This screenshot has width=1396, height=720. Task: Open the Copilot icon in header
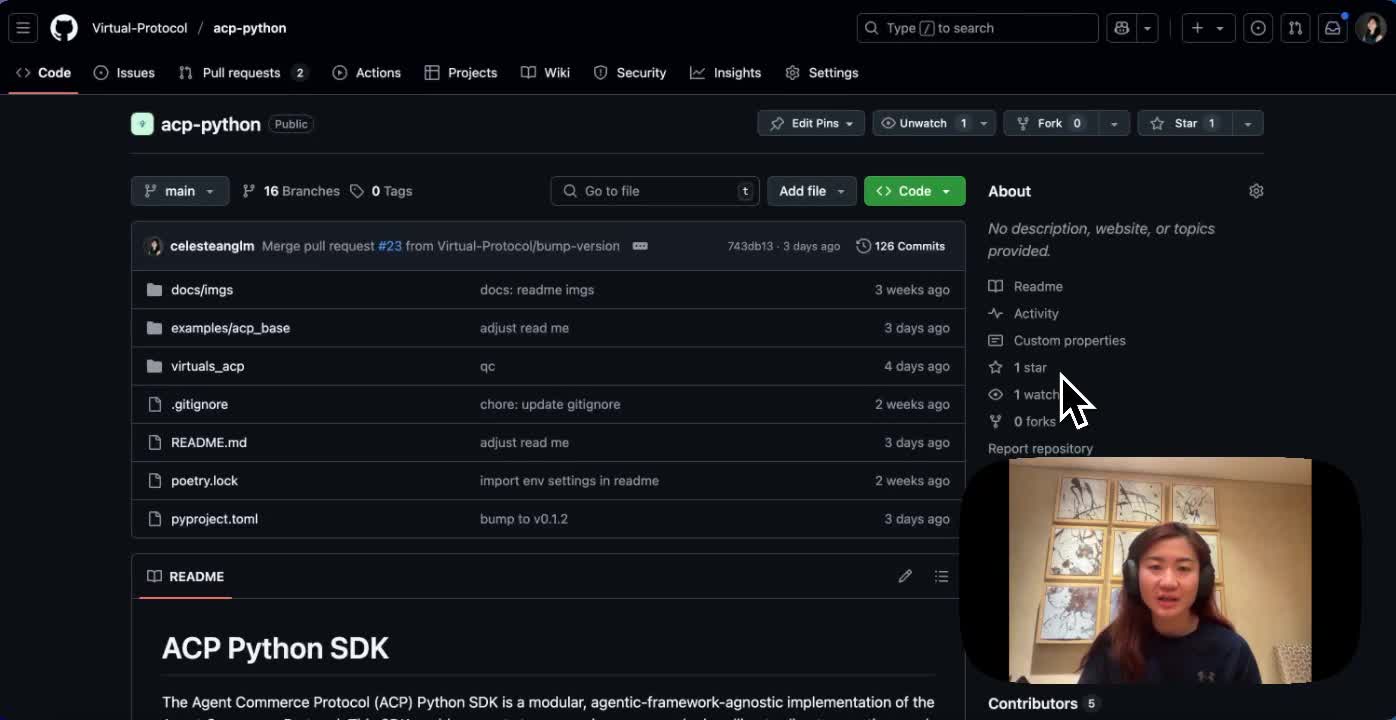(1121, 28)
